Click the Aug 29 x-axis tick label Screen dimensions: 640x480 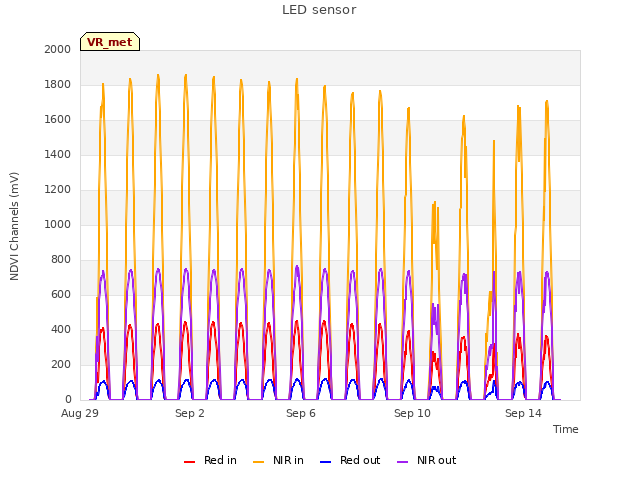(80, 413)
